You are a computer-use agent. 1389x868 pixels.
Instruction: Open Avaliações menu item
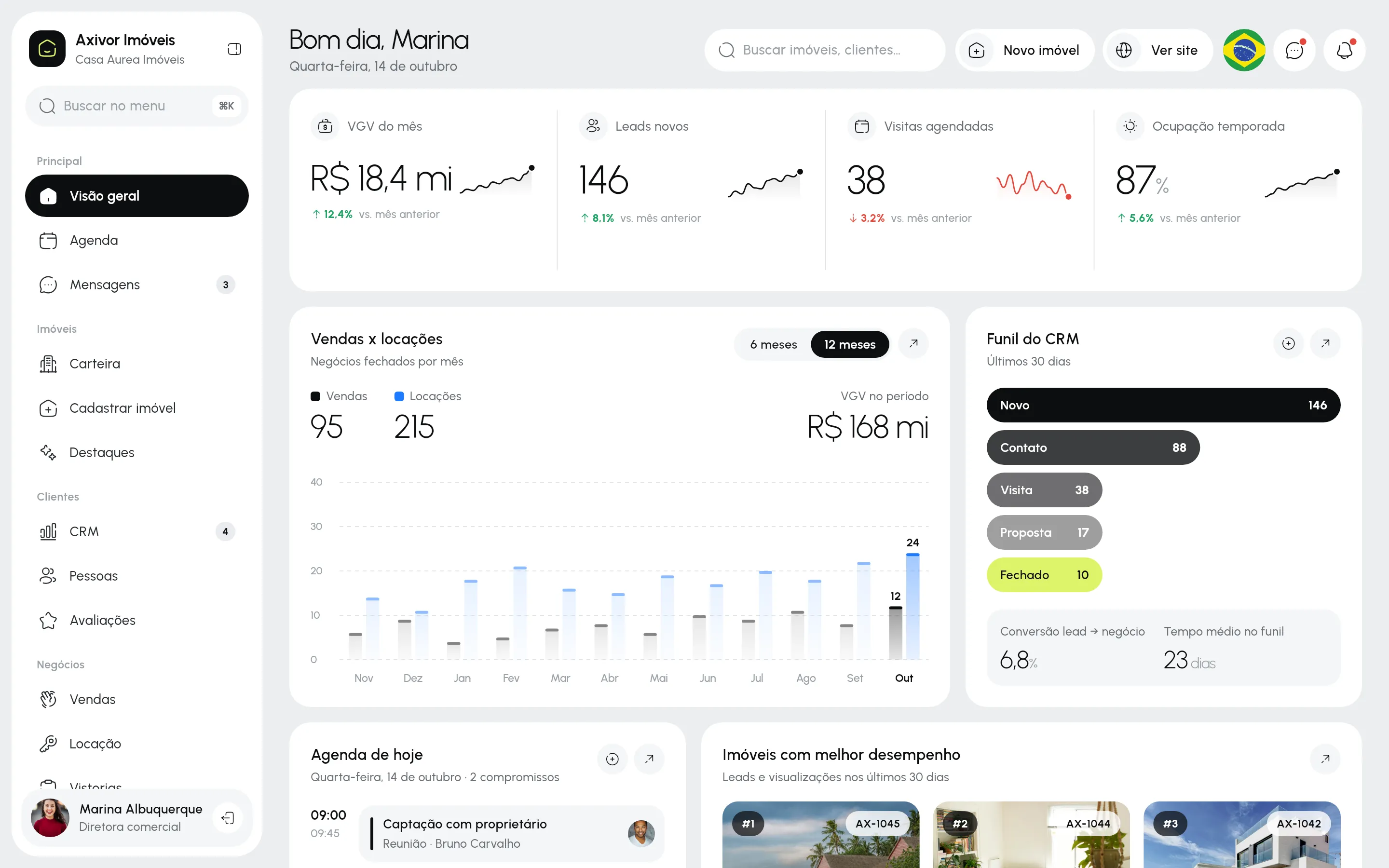click(x=136, y=621)
